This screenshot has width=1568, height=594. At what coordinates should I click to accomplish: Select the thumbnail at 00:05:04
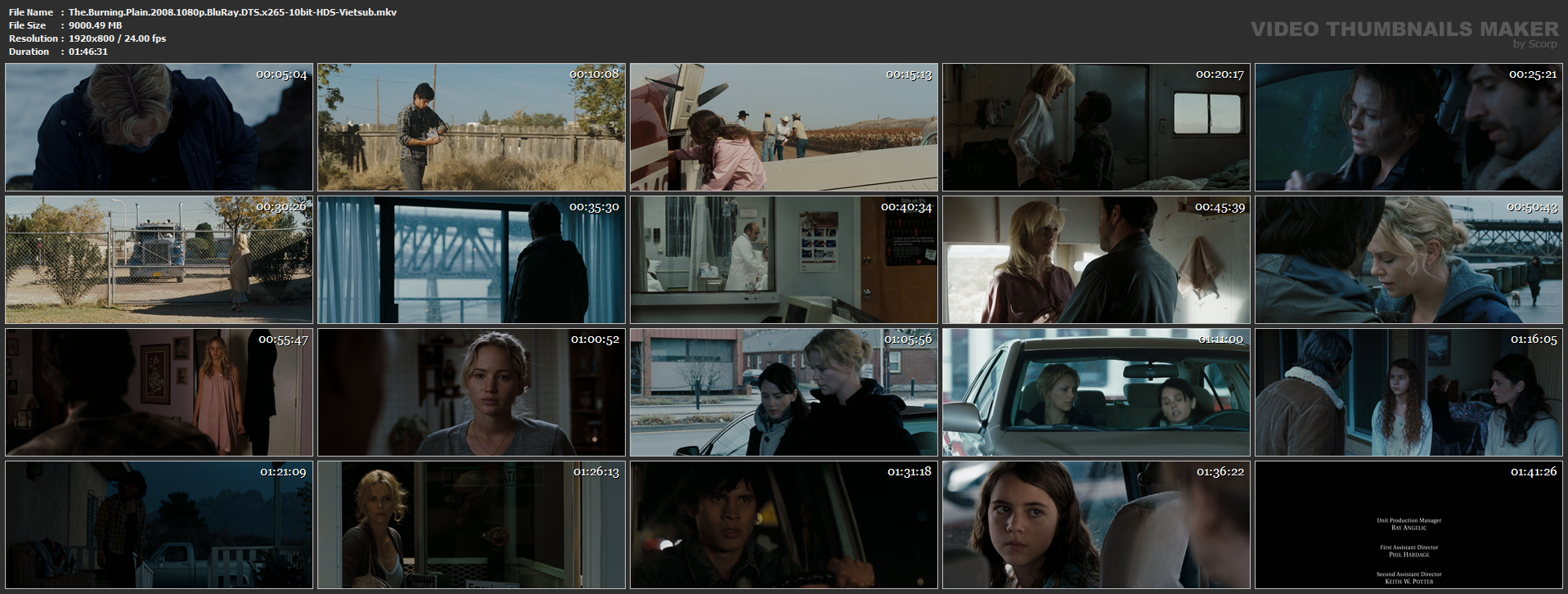[x=159, y=127]
